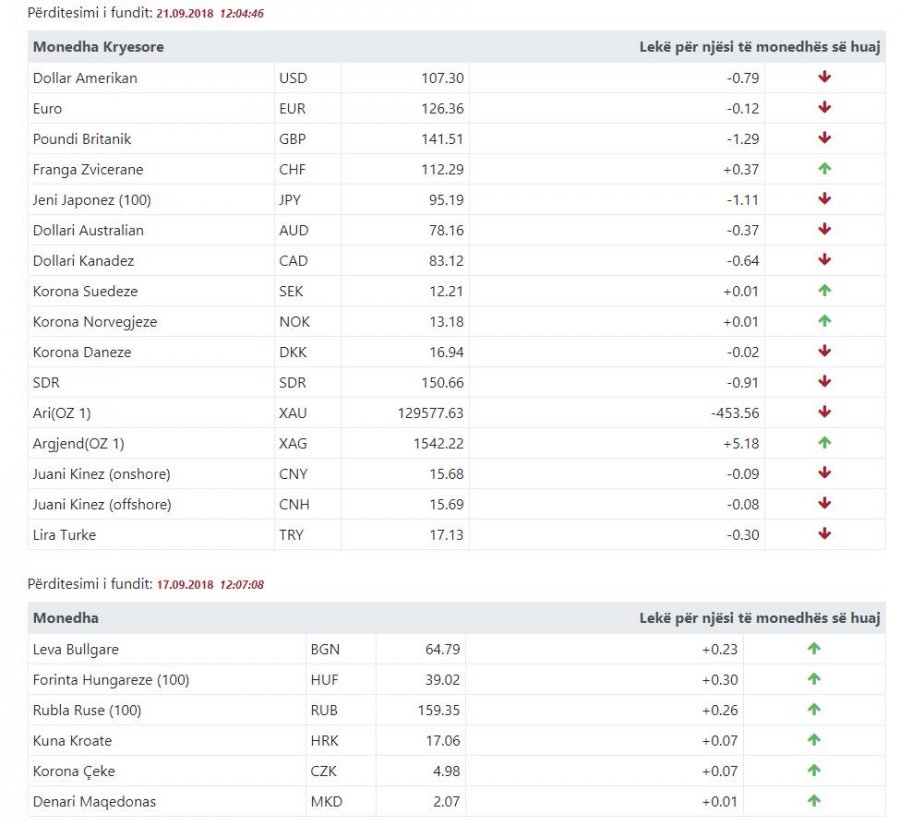The width and height of the screenshot is (900, 825).
Task: Click the green up arrow for Franga Zvicerane
Action: click(x=824, y=168)
